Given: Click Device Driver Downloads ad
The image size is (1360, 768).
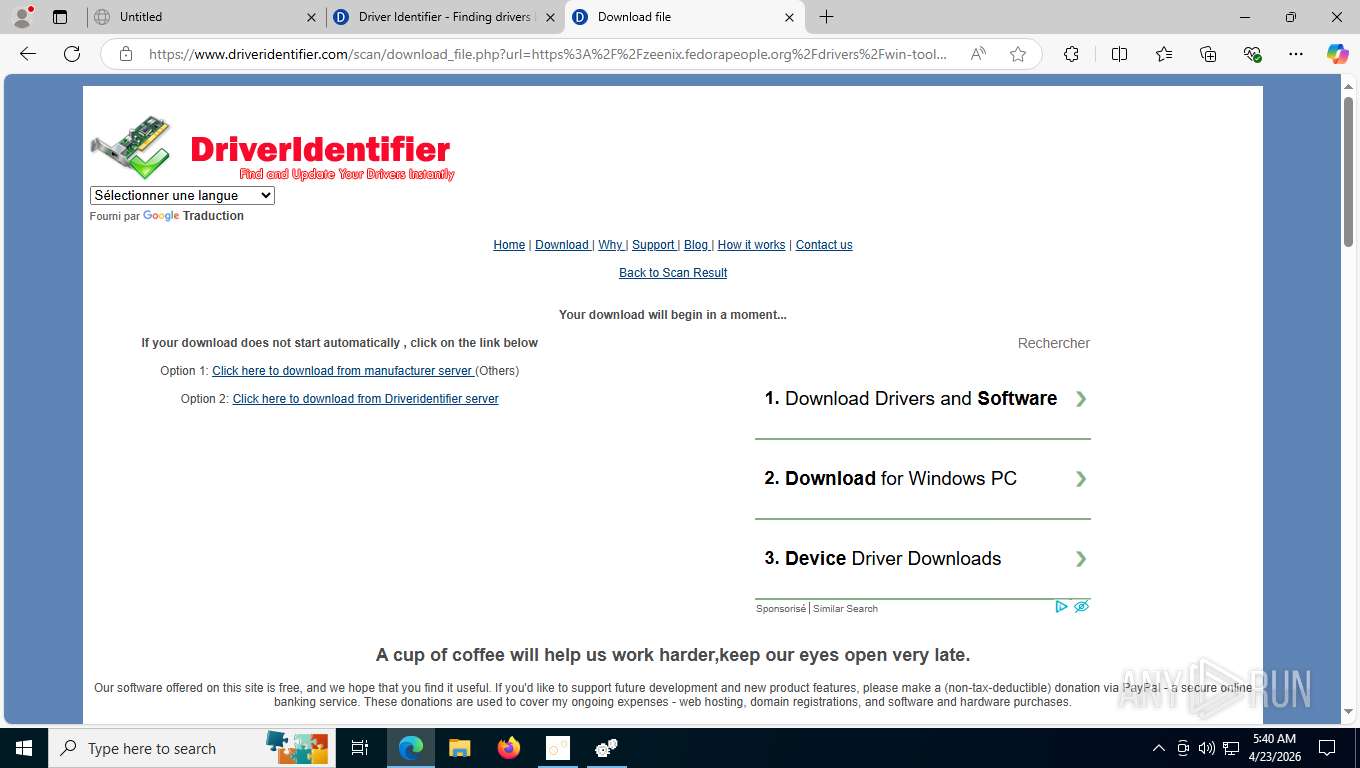Looking at the screenshot, I should click(922, 559).
